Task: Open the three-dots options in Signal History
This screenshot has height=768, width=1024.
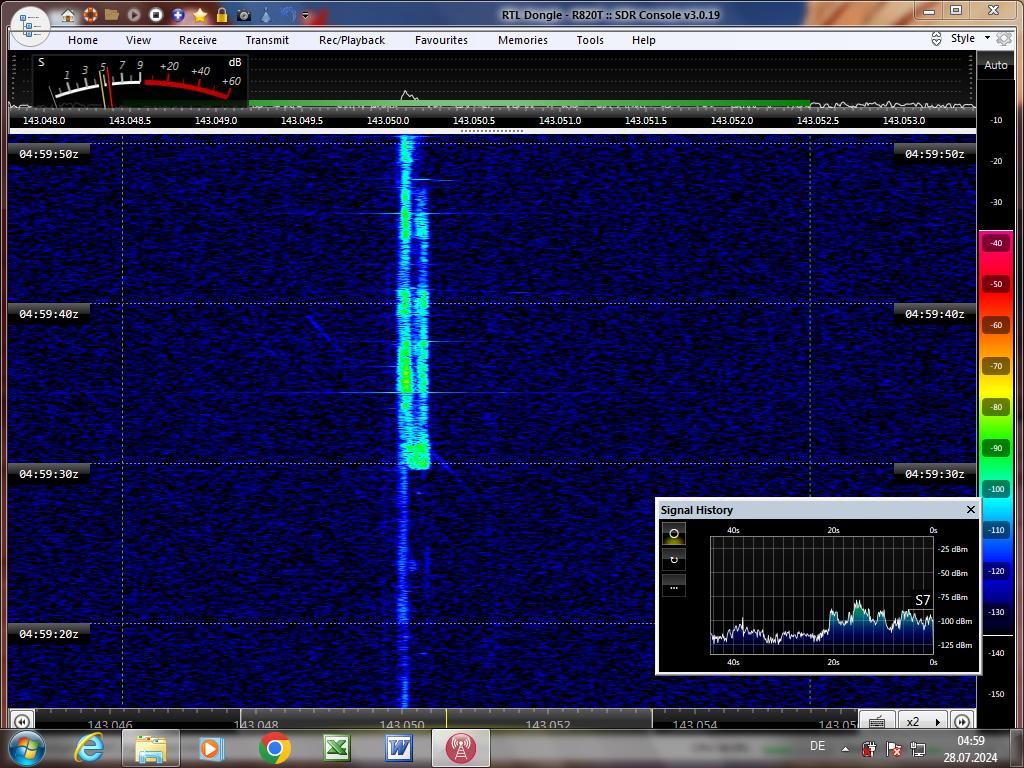Action: (x=674, y=586)
